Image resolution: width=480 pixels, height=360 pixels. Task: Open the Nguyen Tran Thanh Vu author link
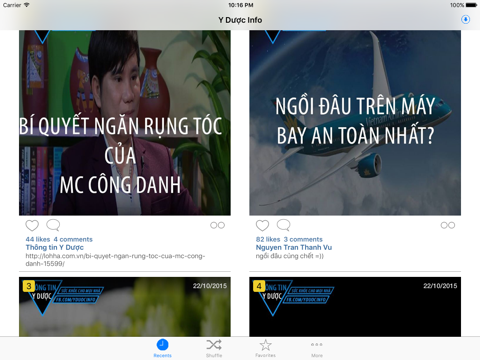point(294,247)
